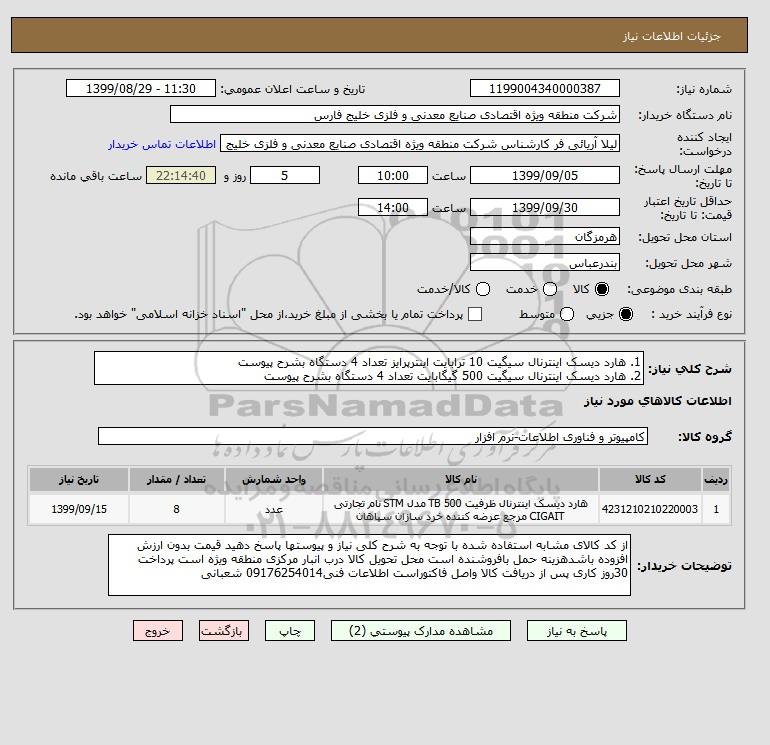Toggle the Islamic treasury payment checkbox
770x745 pixels.
[475, 314]
